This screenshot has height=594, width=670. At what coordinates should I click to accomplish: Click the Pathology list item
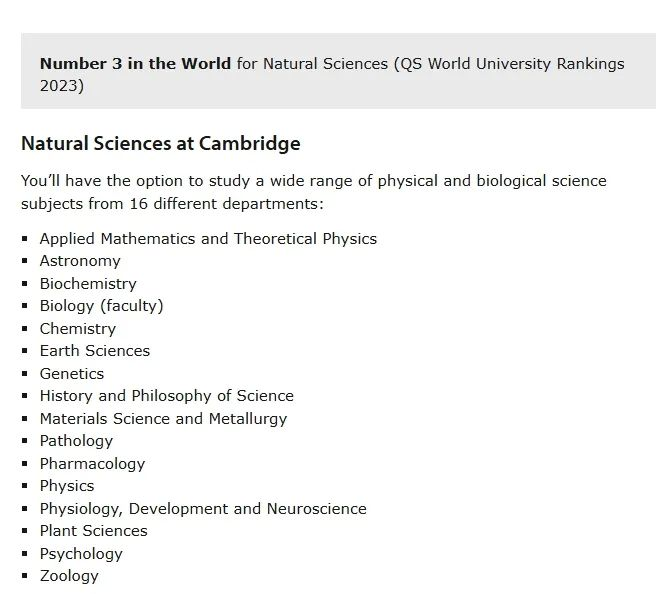pos(76,441)
